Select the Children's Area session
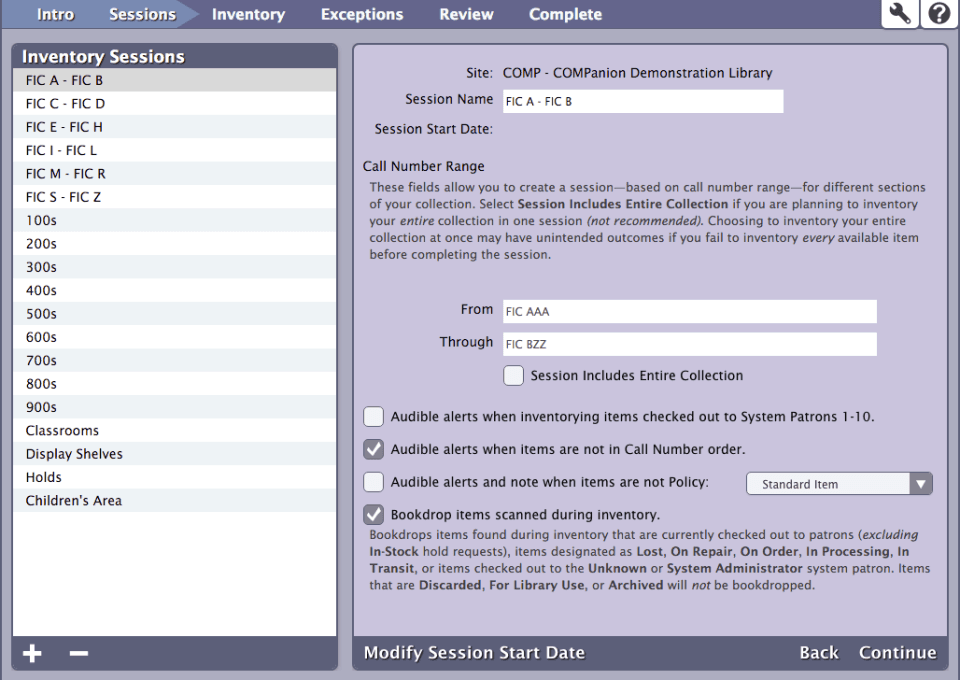Viewport: 960px width, 680px height. pyautogui.click(x=74, y=501)
